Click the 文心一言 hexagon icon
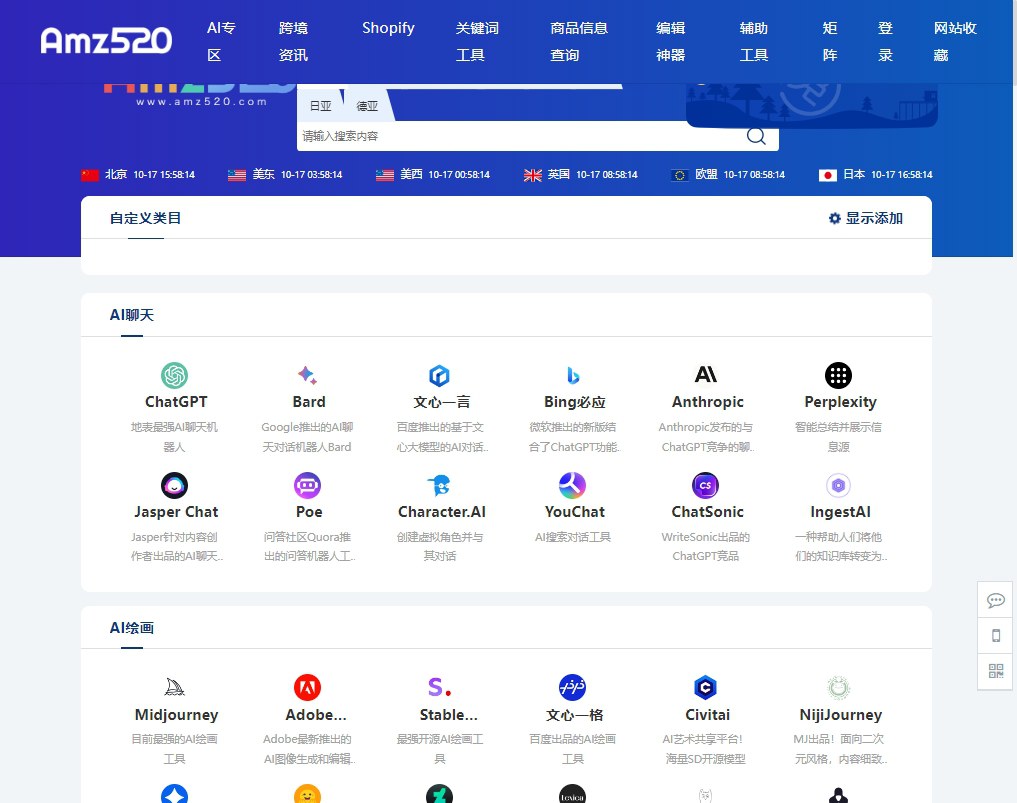The height and width of the screenshot is (803, 1017). [x=440, y=376]
